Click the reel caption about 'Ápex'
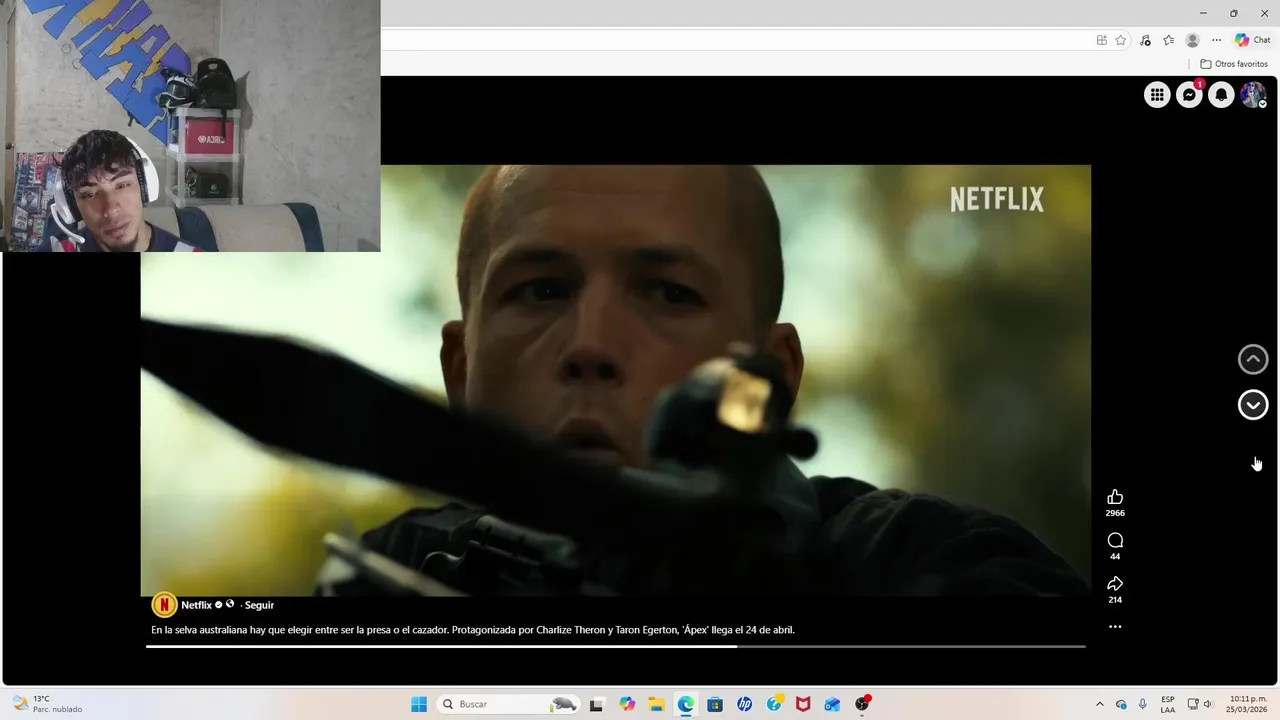This screenshot has height=720, width=1280. (x=473, y=630)
